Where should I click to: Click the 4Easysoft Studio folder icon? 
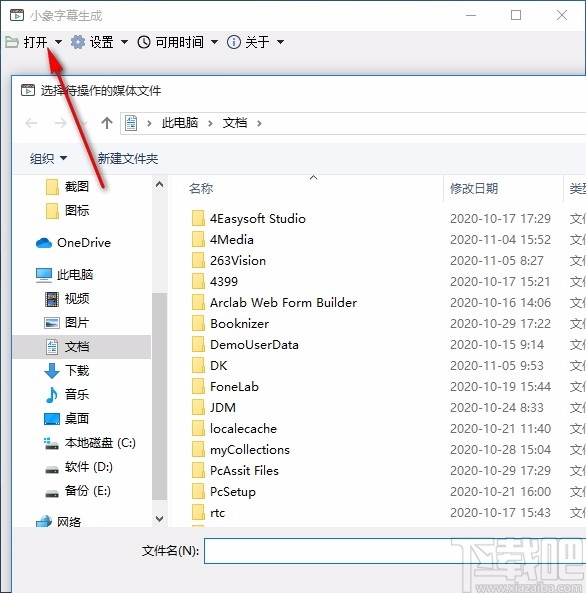click(198, 219)
